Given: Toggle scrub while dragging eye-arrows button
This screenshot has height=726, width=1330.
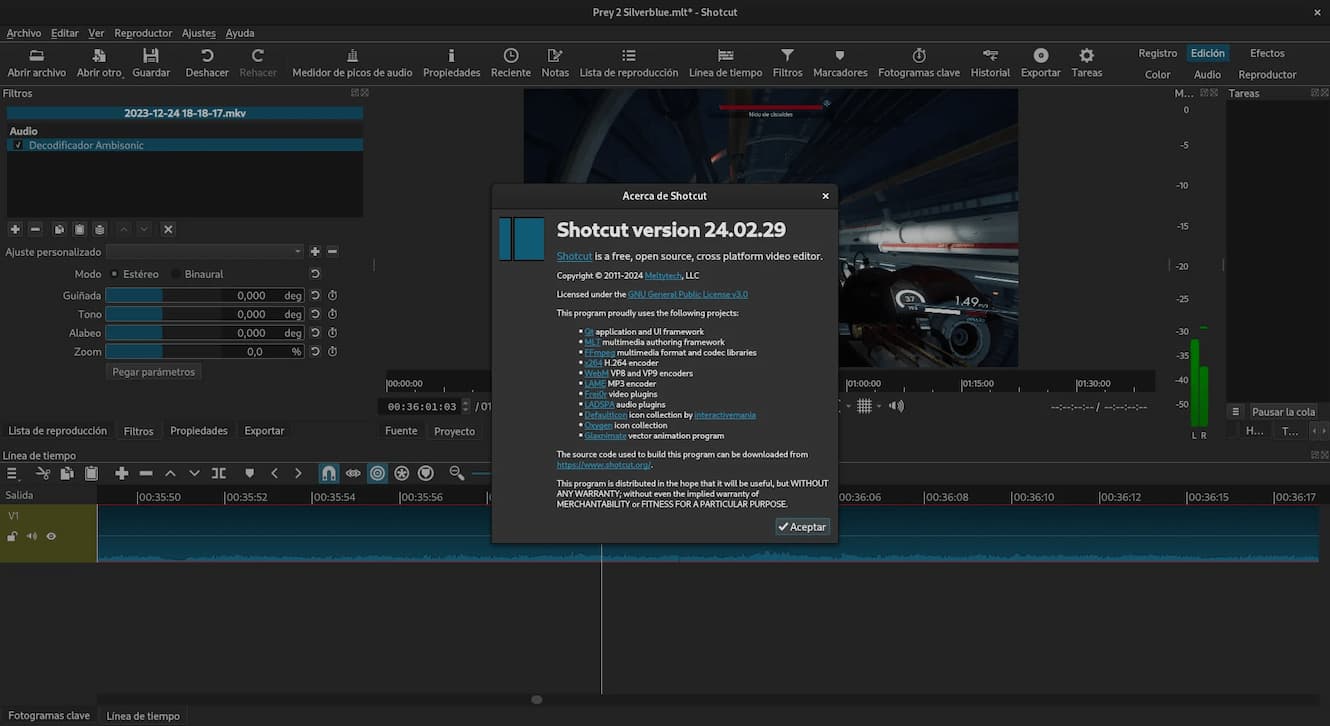Looking at the screenshot, I should [353, 473].
